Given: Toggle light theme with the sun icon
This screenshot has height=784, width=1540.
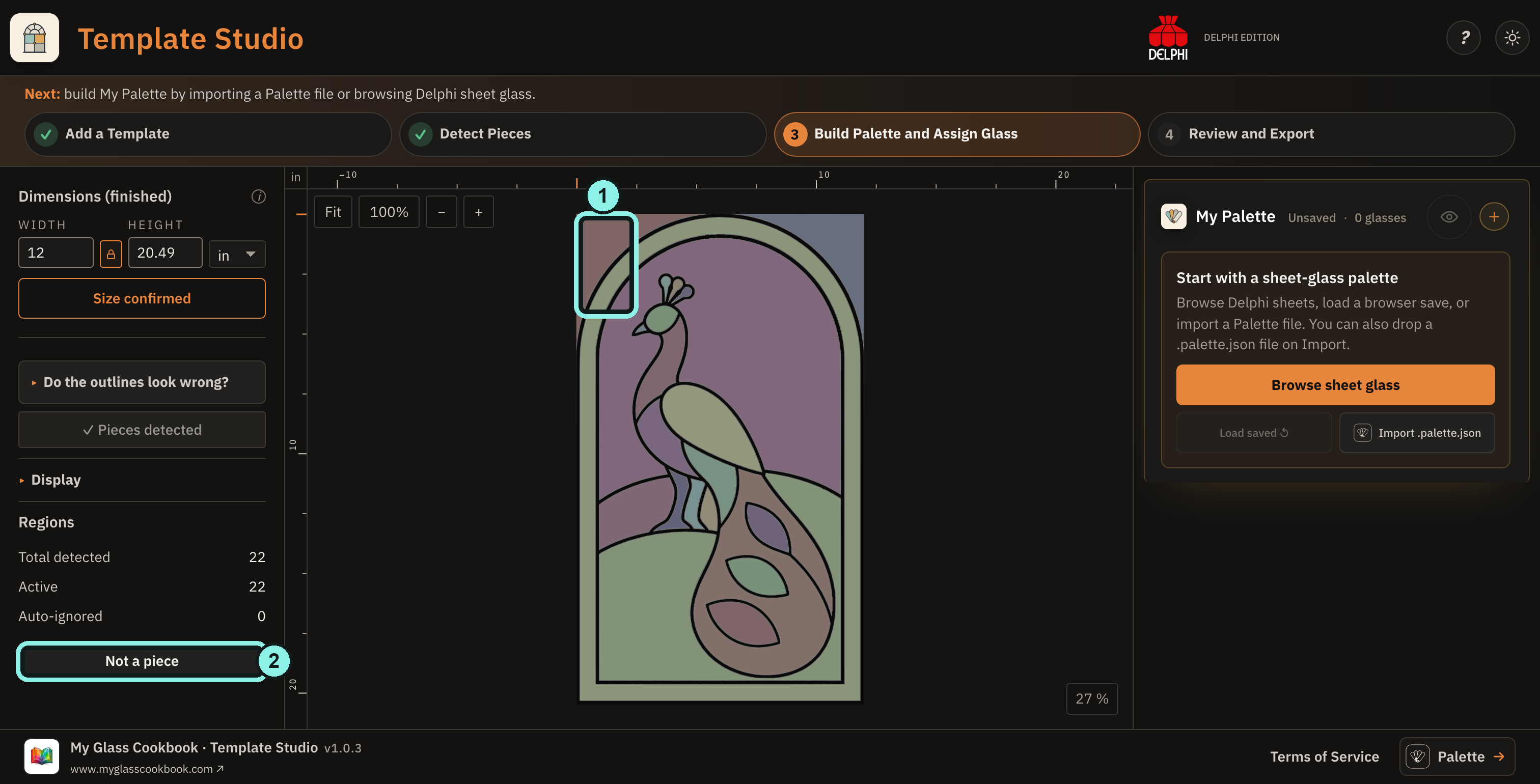Looking at the screenshot, I should click(1512, 38).
